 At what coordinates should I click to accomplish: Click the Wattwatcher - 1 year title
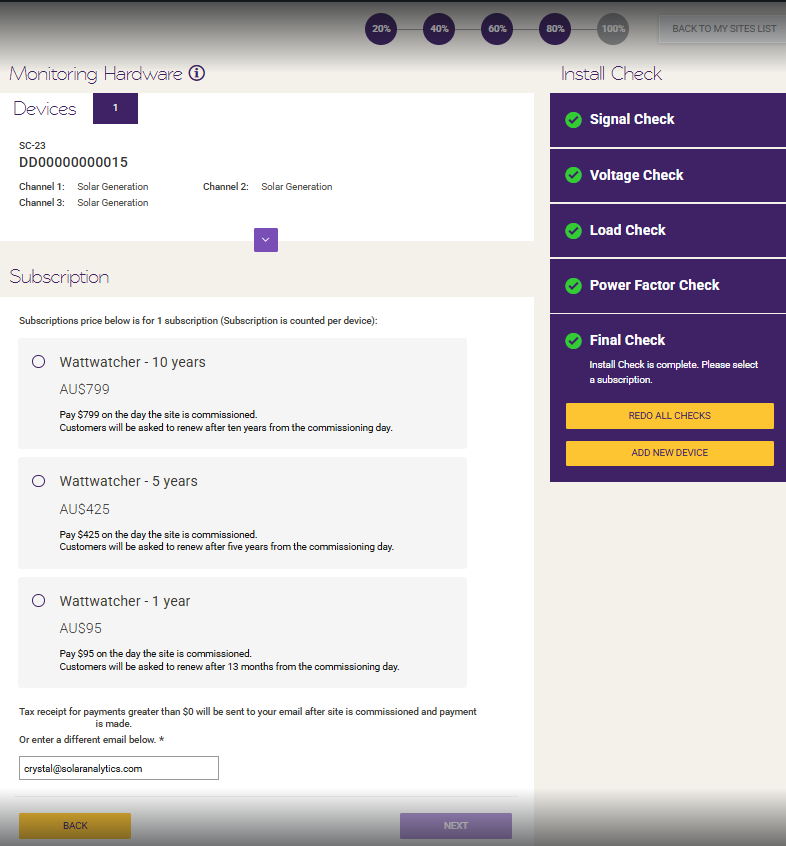125,601
